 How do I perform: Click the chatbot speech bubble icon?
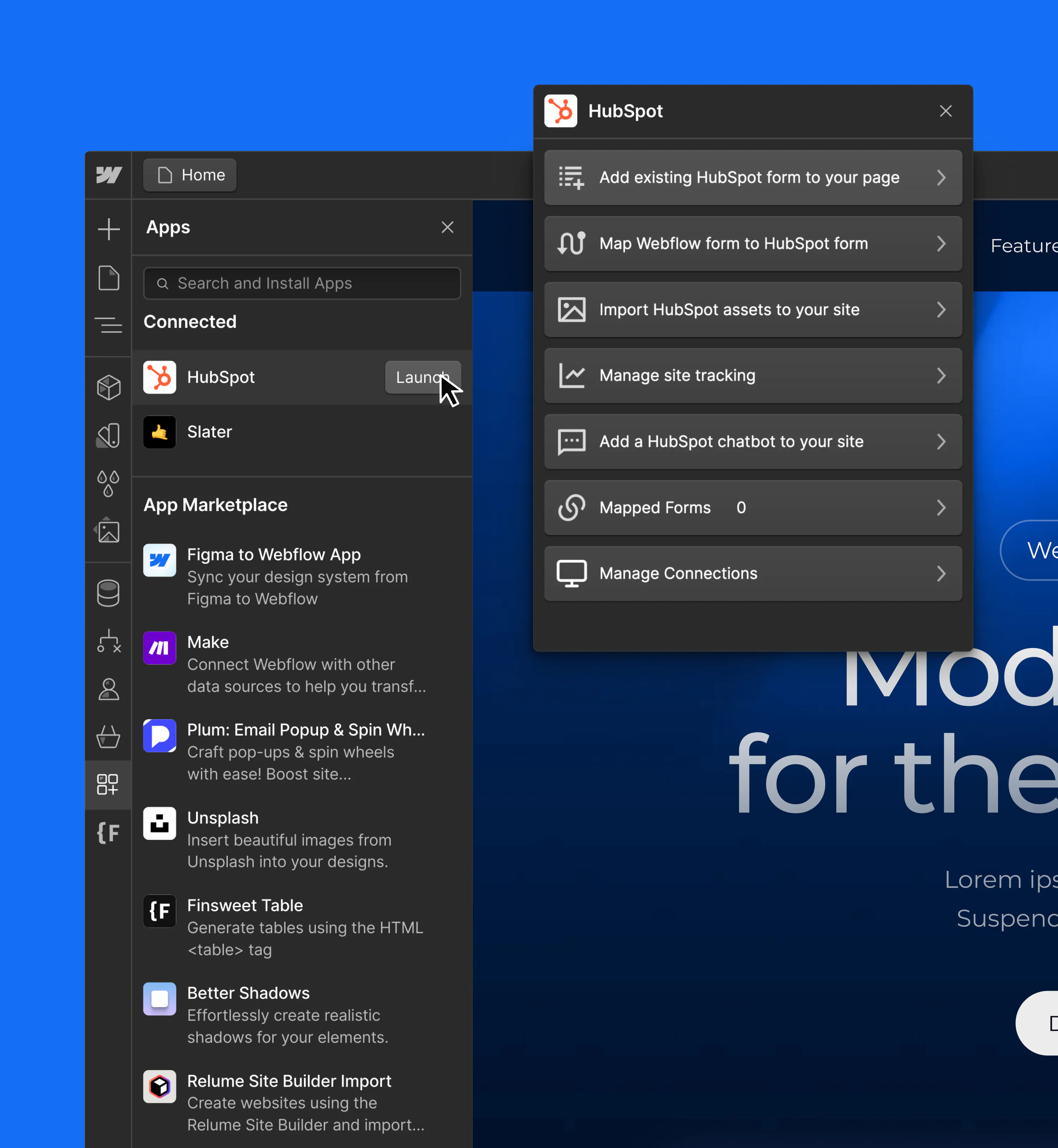click(572, 442)
